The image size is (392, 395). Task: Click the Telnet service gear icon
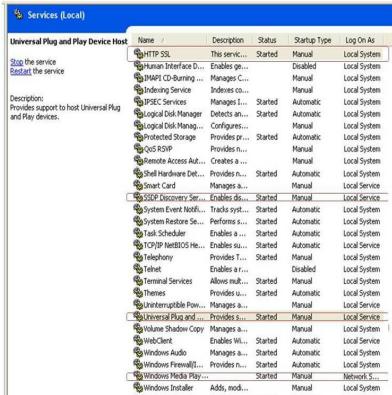(138, 269)
